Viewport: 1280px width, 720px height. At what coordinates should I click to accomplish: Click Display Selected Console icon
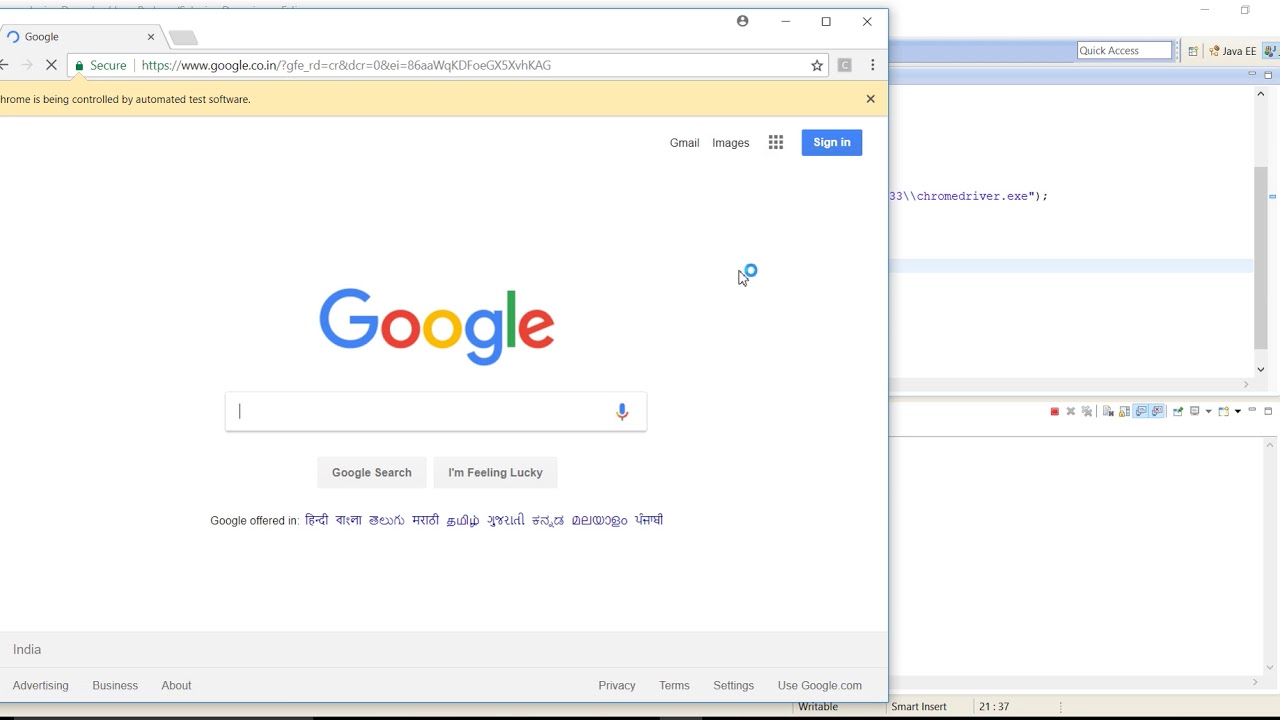pos(1195,411)
